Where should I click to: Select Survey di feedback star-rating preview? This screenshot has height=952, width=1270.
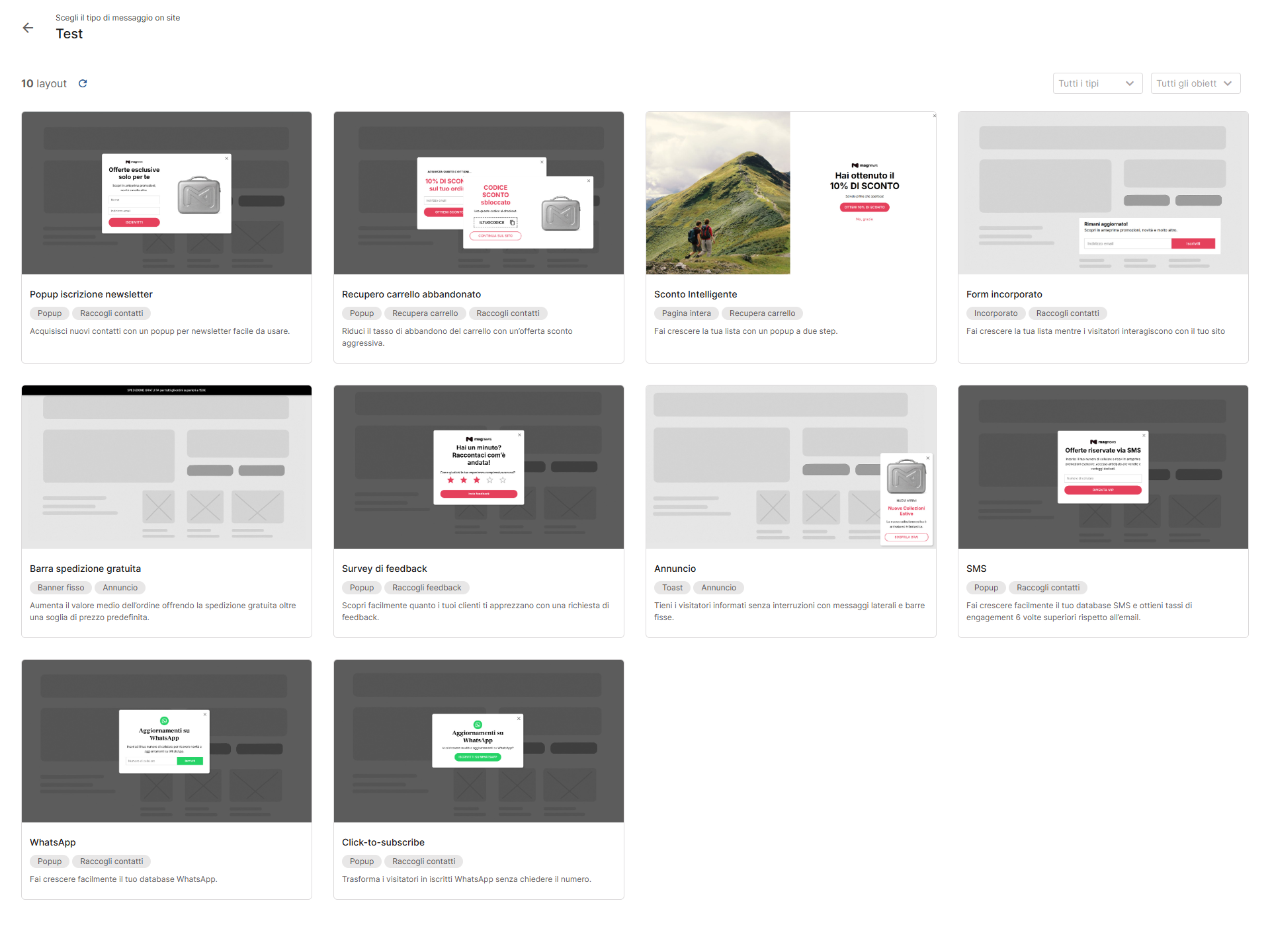[479, 467]
